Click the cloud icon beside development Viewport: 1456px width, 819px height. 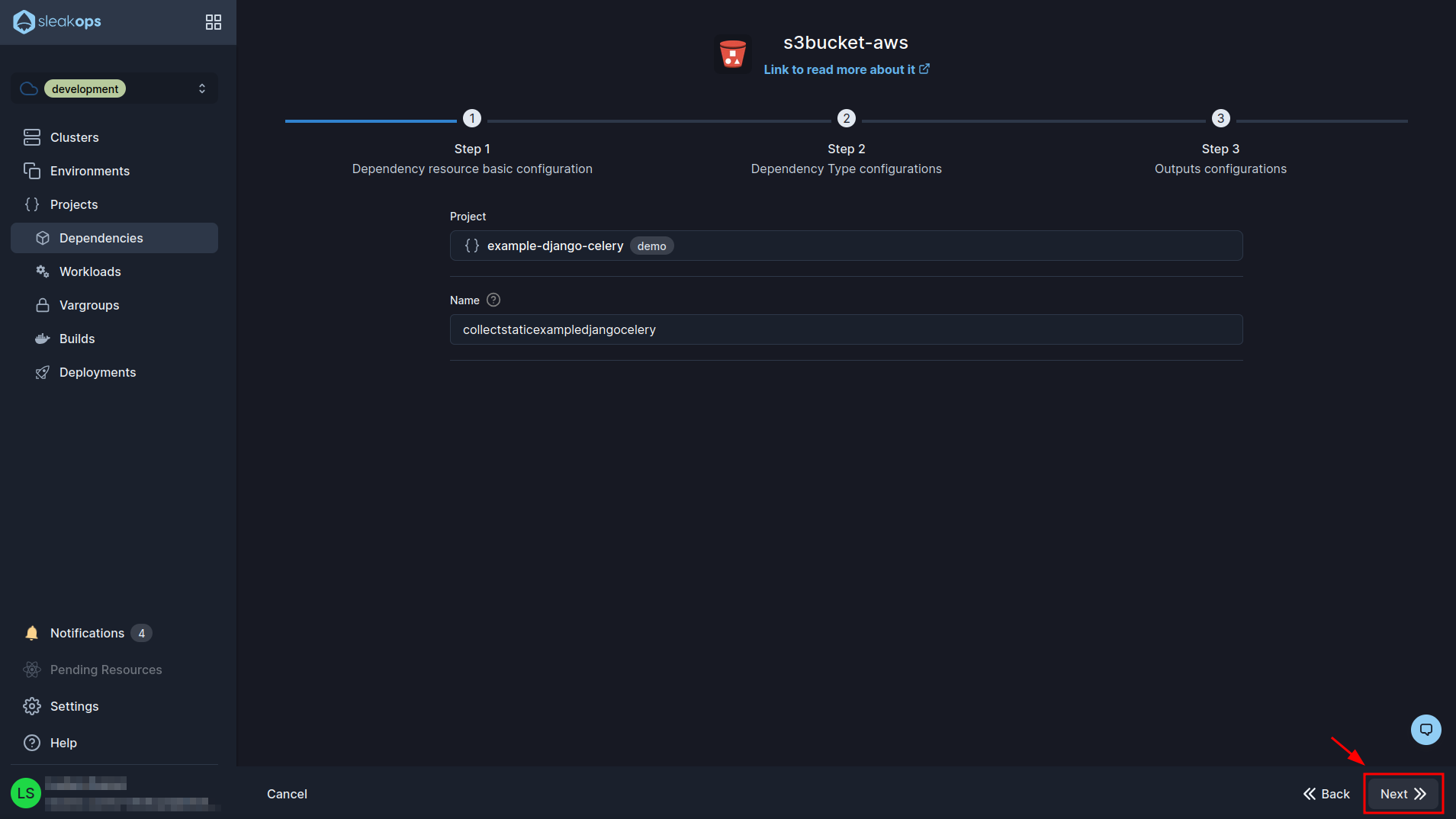(x=29, y=88)
